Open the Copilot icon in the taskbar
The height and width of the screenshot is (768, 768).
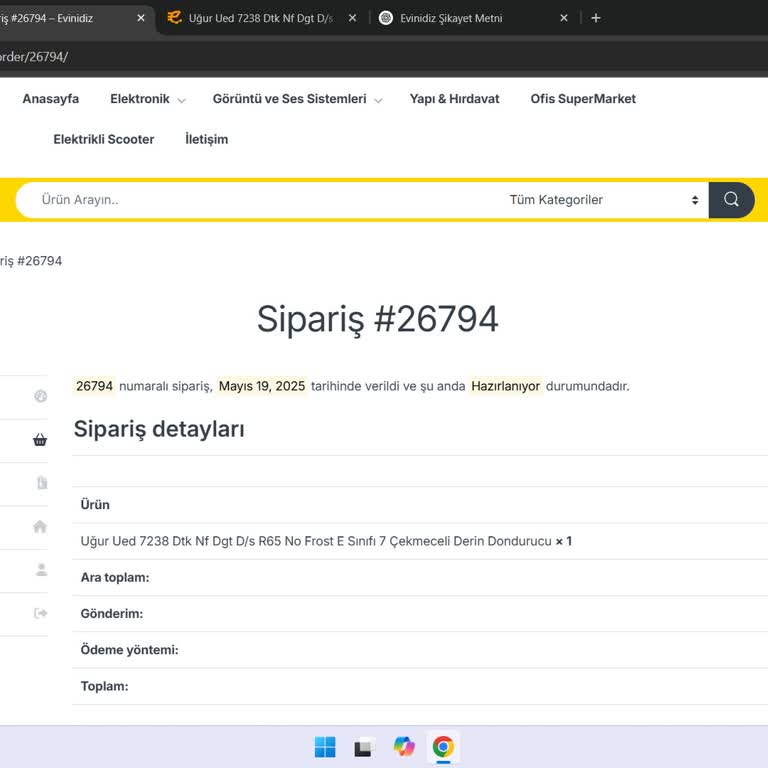[x=404, y=747]
